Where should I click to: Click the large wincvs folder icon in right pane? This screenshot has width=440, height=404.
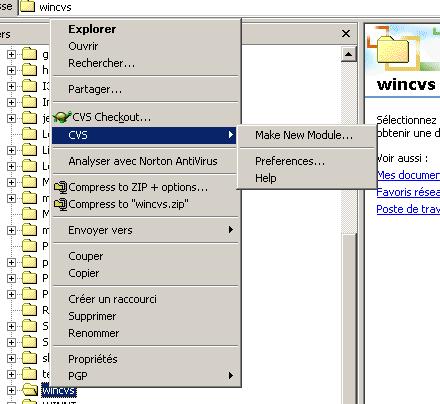(393, 50)
